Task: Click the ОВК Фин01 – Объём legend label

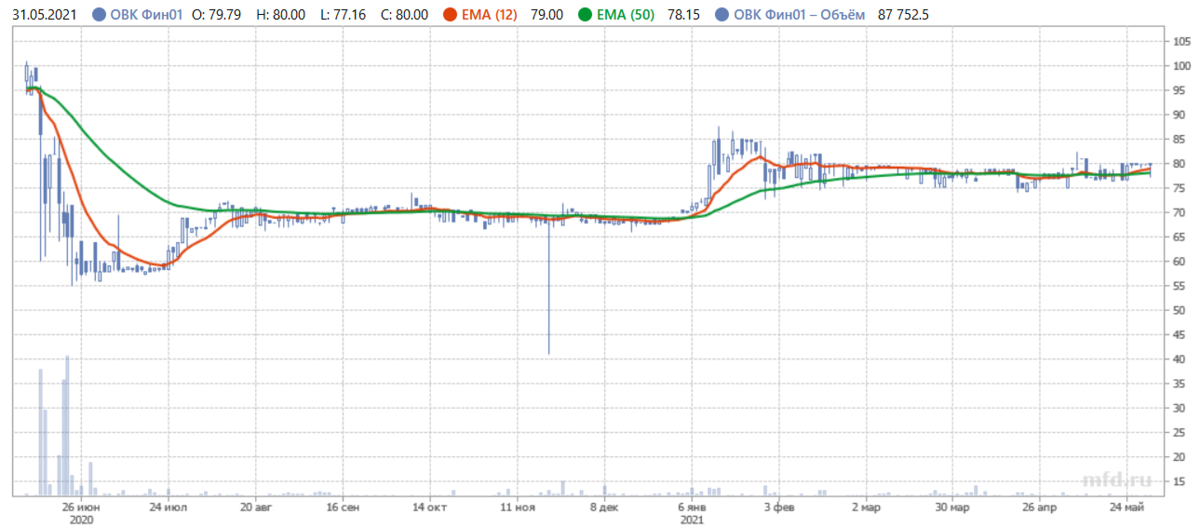Action: pyautogui.click(x=798, y=15)
